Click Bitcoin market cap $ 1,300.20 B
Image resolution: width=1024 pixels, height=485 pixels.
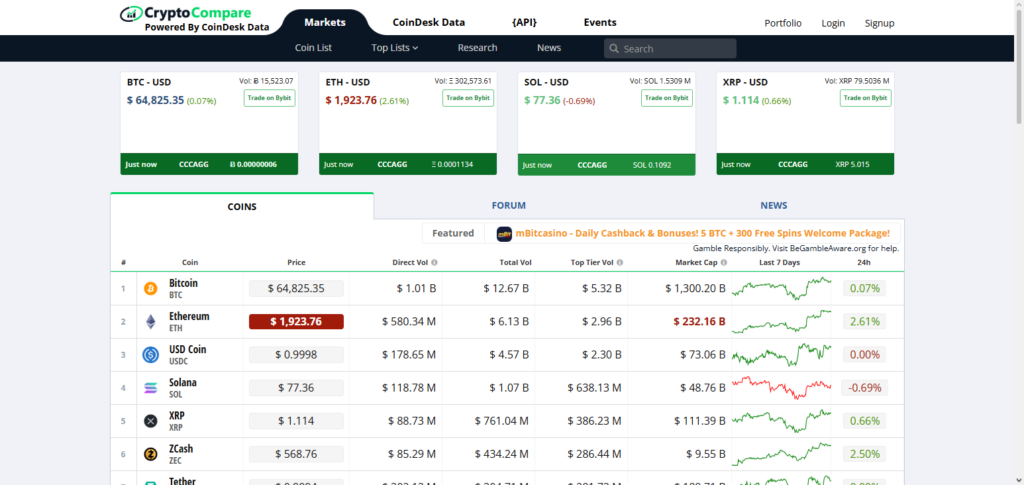[x=695, y=288]
